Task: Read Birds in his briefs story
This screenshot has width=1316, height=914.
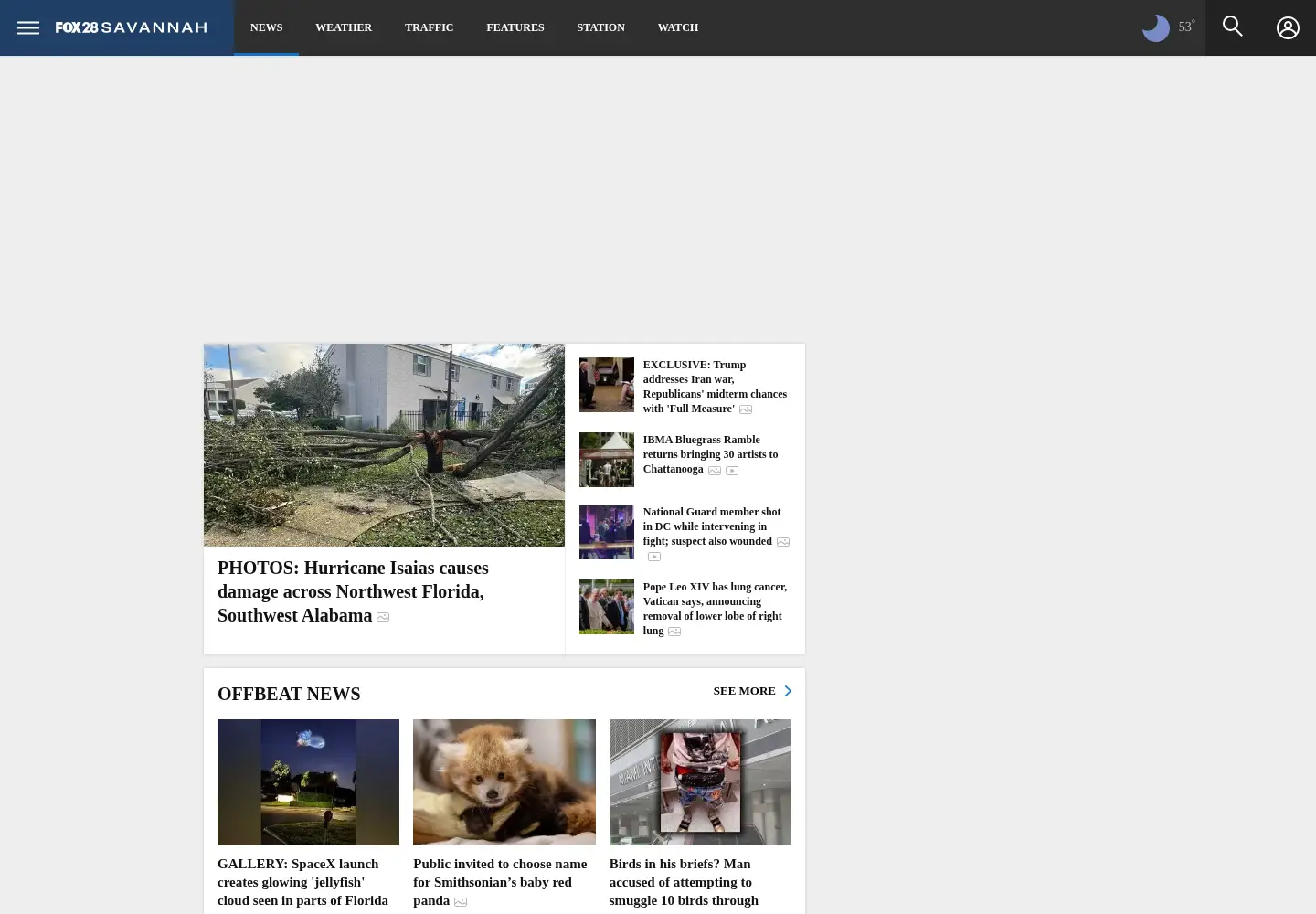Action: coord(684,882)
